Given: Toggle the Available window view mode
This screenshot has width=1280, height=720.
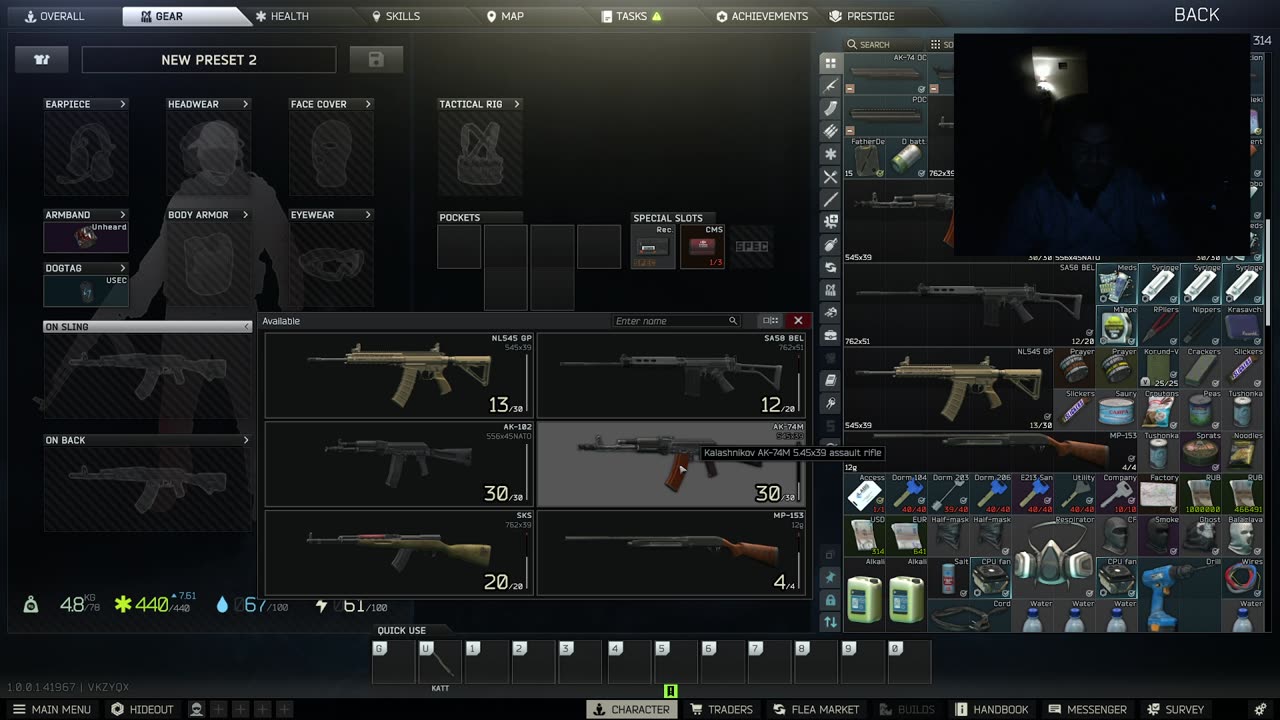Looking at the screenshot, I should click(770, 321).
